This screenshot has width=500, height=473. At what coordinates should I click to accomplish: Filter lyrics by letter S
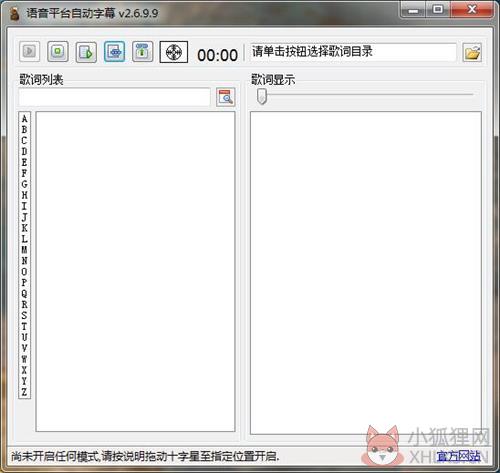24,315
